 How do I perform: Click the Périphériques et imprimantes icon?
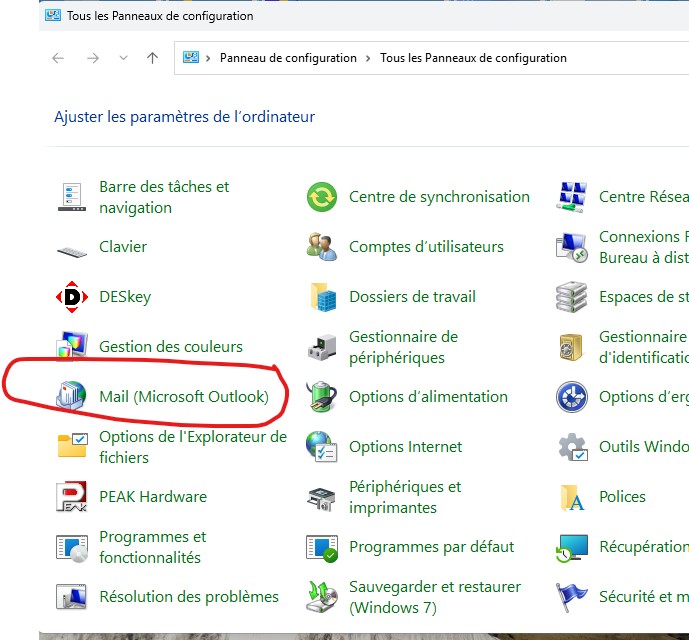(322, 499)
